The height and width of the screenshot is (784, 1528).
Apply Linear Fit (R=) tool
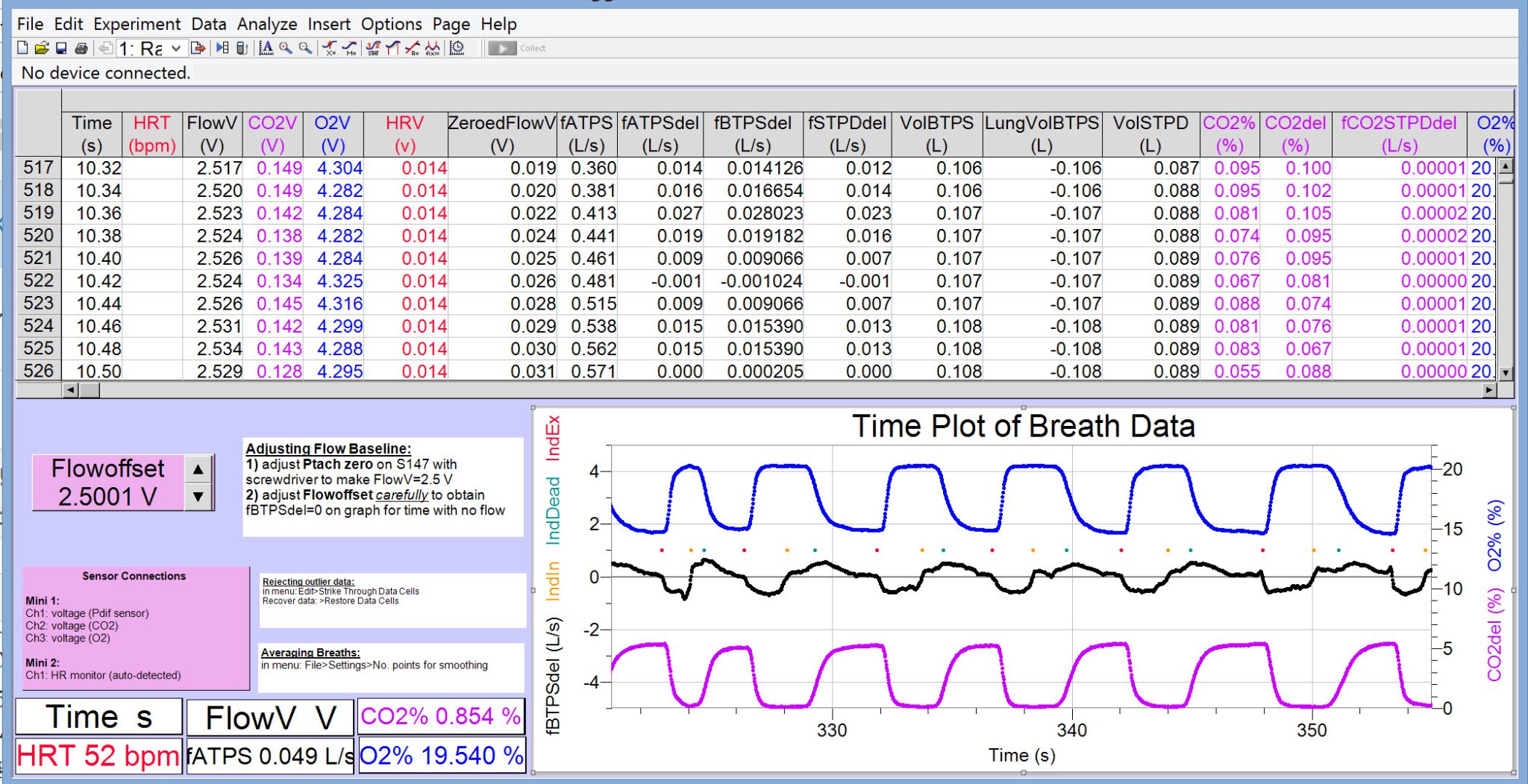[x=413, y=48]
